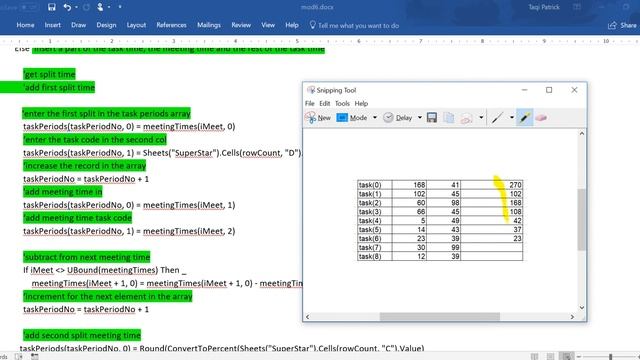
Task: Click the "'add meeting time in" comment line
Action: 63,192
